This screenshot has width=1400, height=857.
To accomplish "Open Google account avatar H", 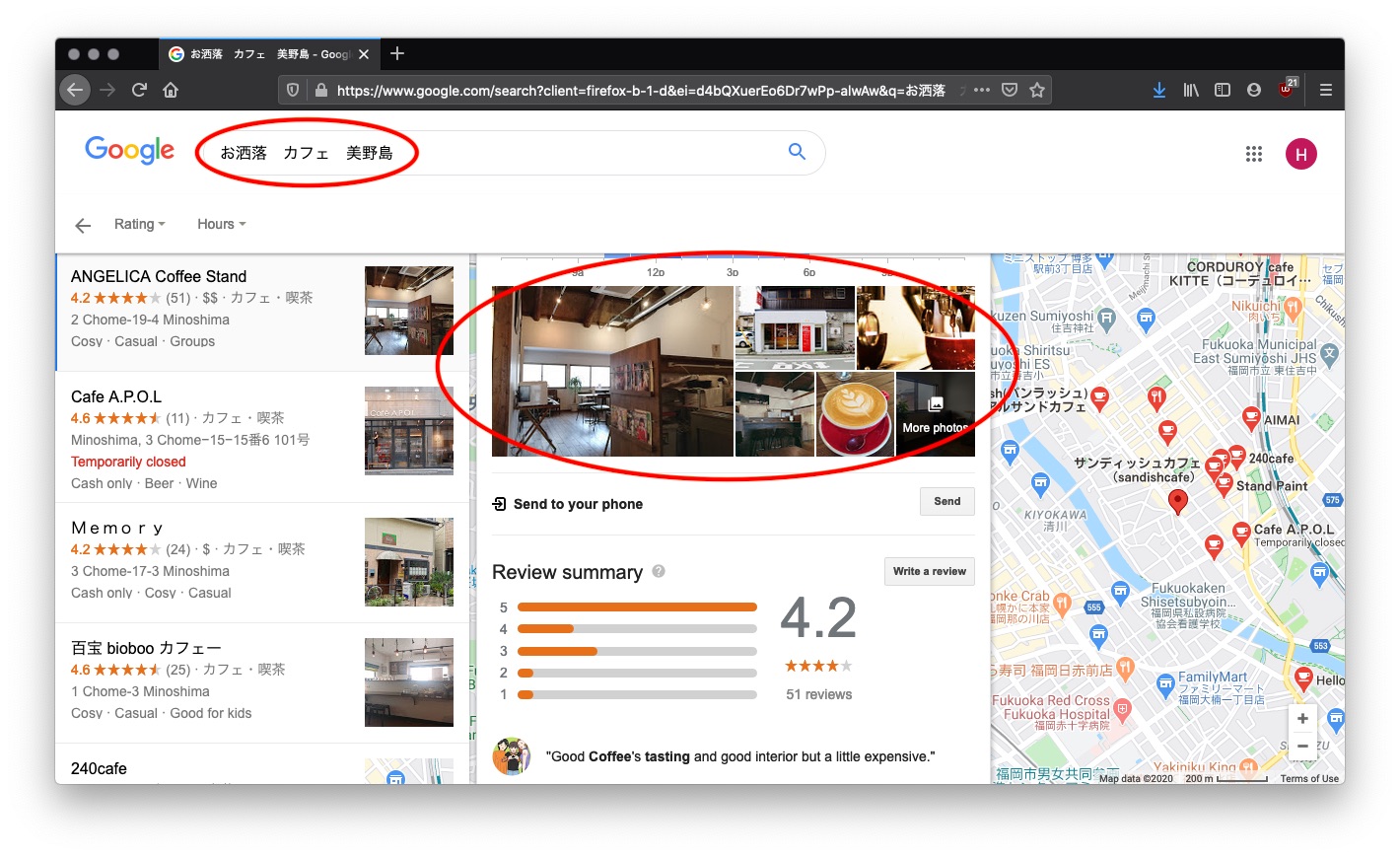I will point(1301,154).
